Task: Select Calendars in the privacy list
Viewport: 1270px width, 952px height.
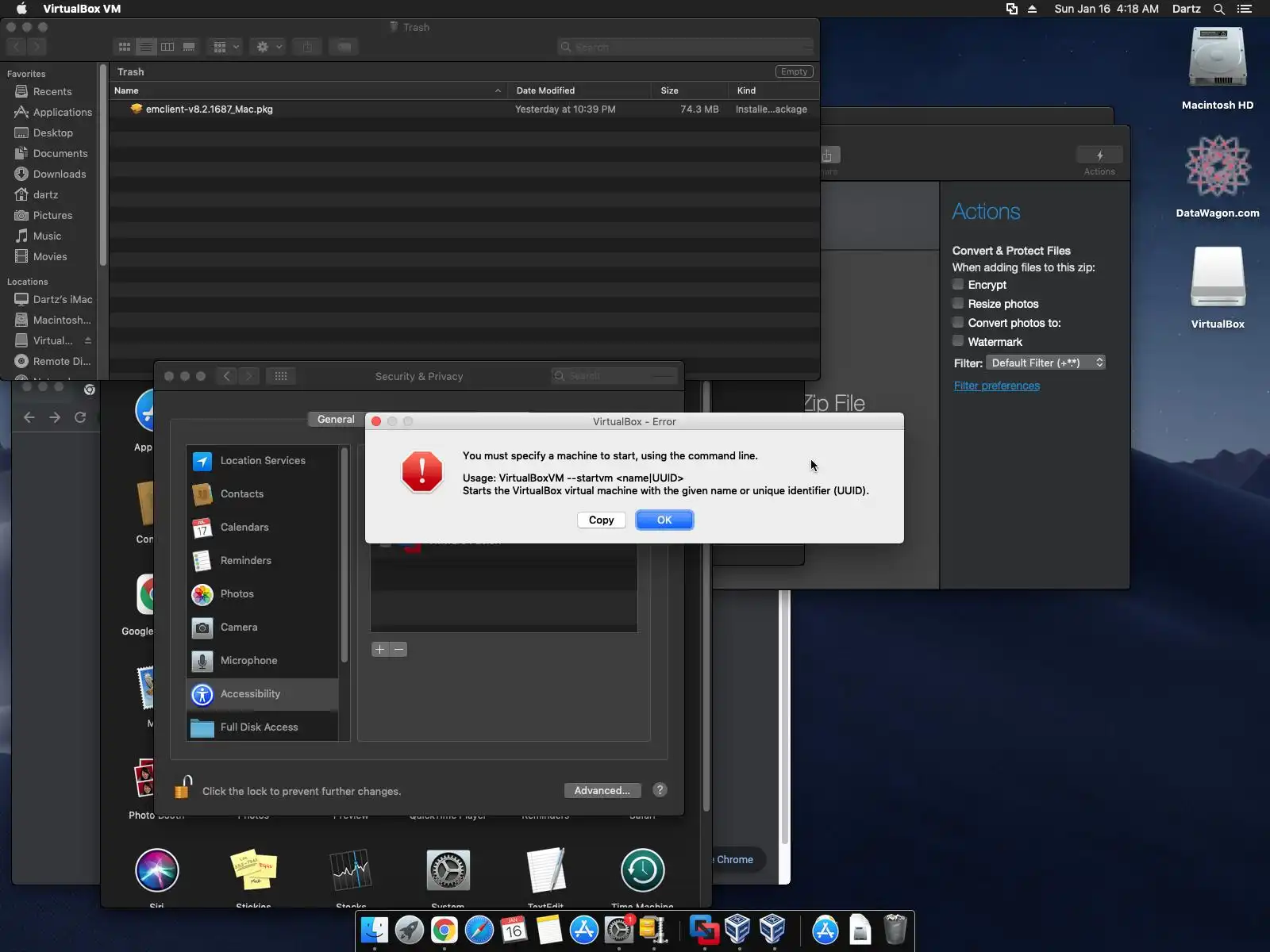Action: [x=263, y=528]
